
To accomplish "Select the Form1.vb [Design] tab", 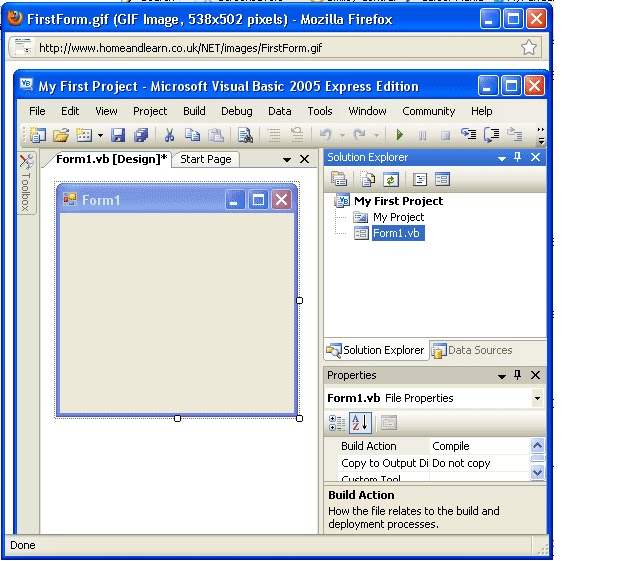I will coord(111,159).
